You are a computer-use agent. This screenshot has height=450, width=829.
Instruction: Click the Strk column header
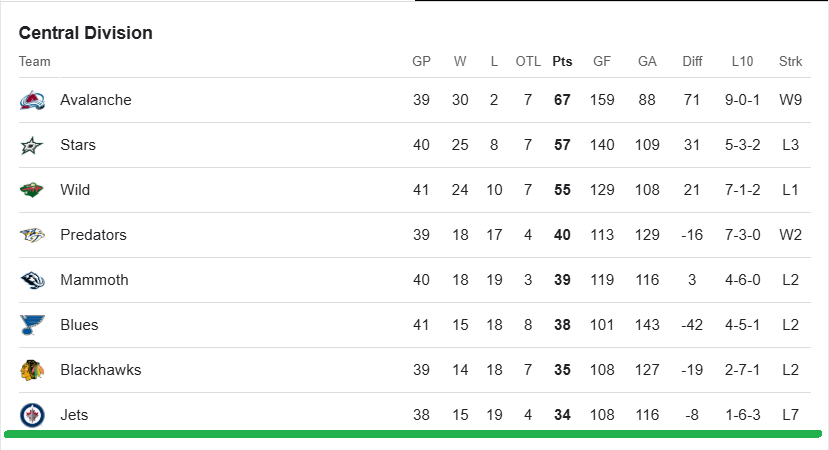(790, 62)
